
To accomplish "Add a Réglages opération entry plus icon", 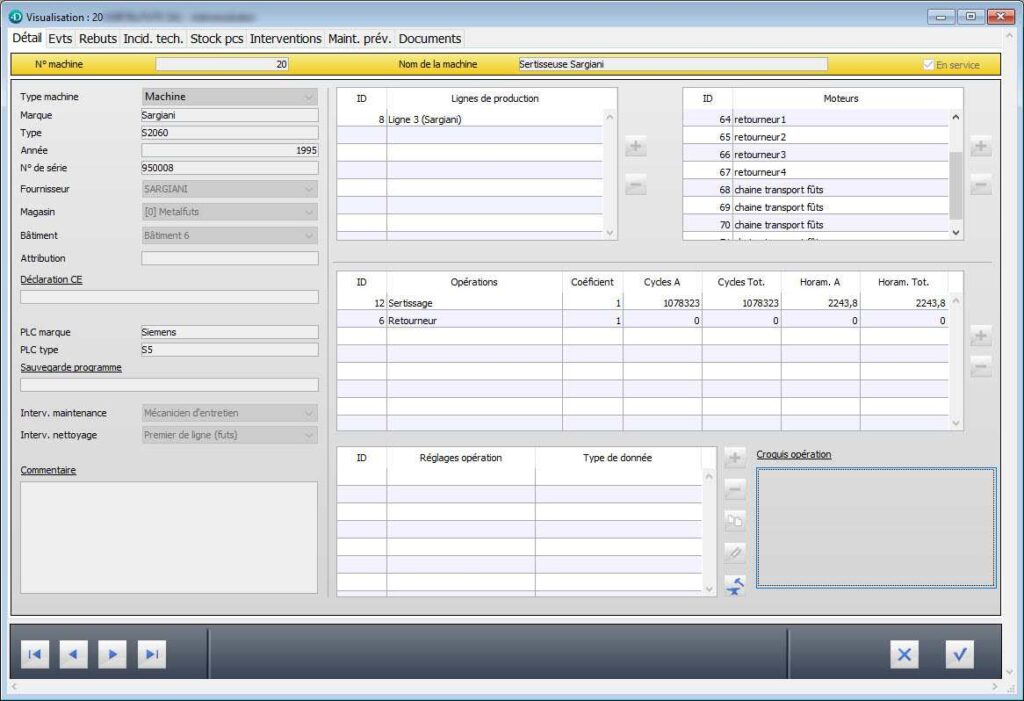I will tap(735, 457).
